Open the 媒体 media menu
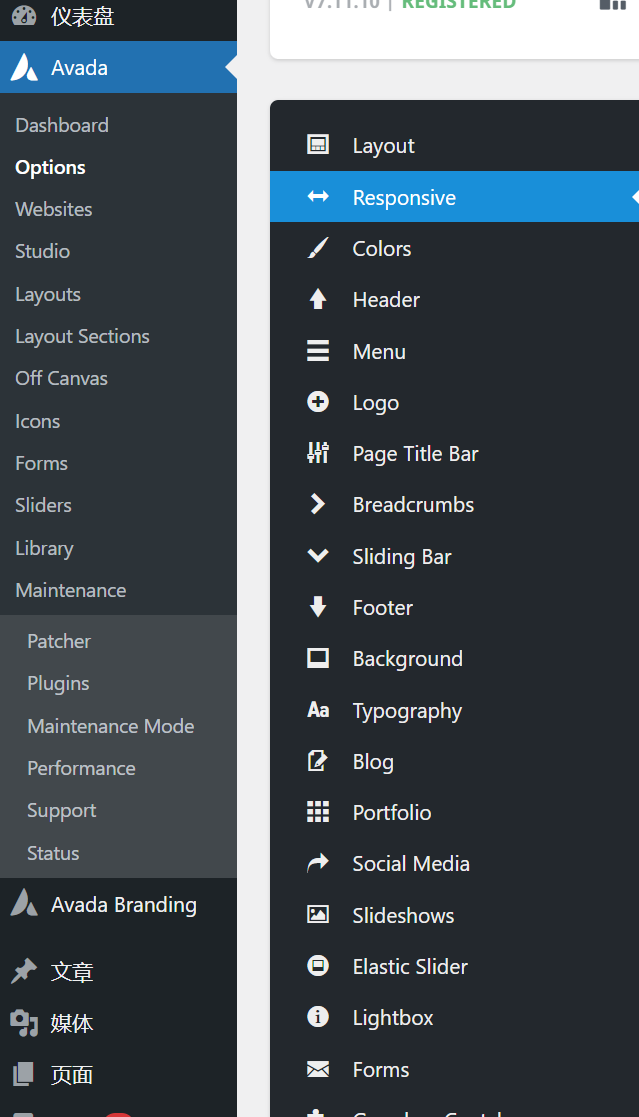 (x=72, y=1023)
